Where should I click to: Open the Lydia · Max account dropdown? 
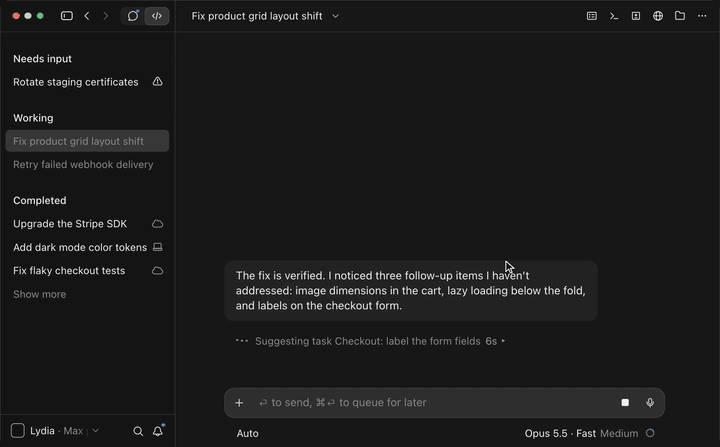pyautogui.click(x=64, y=431)
